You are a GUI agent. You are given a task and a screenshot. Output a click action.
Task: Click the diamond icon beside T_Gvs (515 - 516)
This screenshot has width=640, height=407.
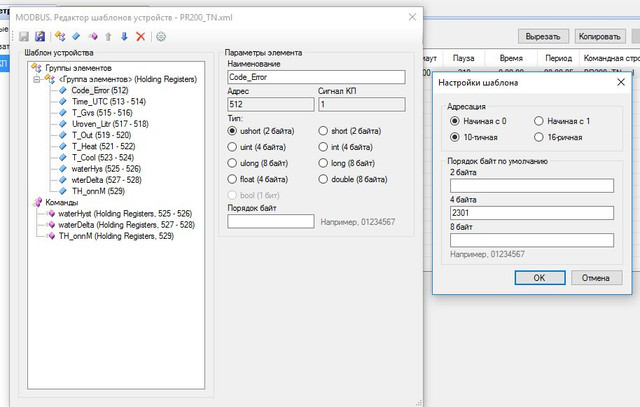63,113
